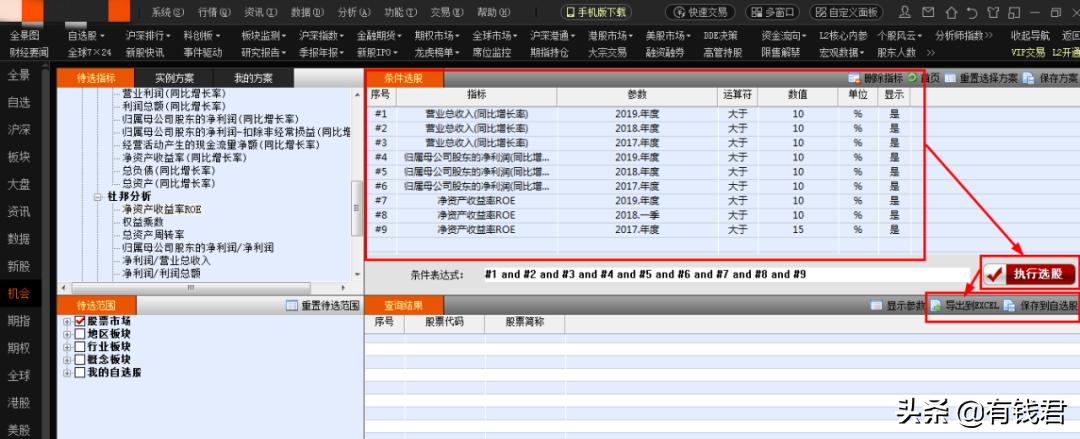1080x439 pixels.
Task: Click the 导出到EXCEL export icon
Action: tap(936, 305)
